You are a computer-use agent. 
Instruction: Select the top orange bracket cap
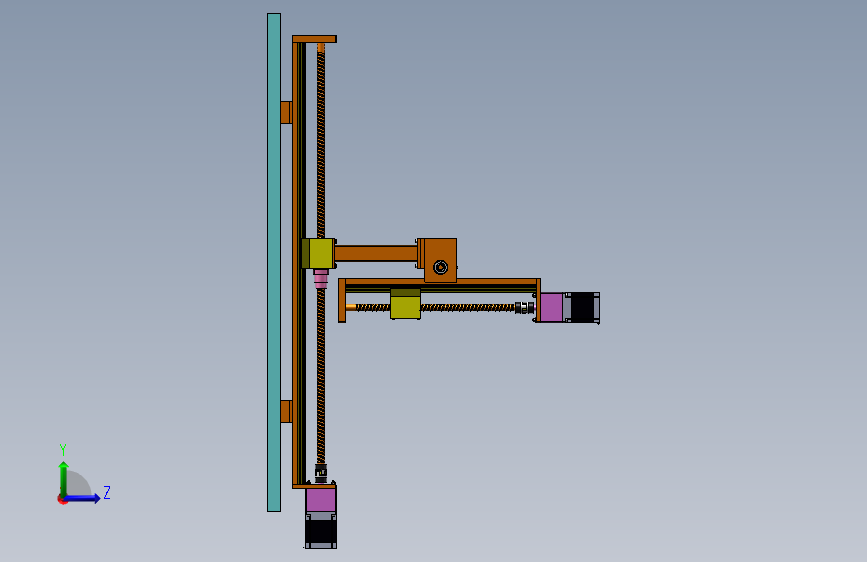pos(315,39)
